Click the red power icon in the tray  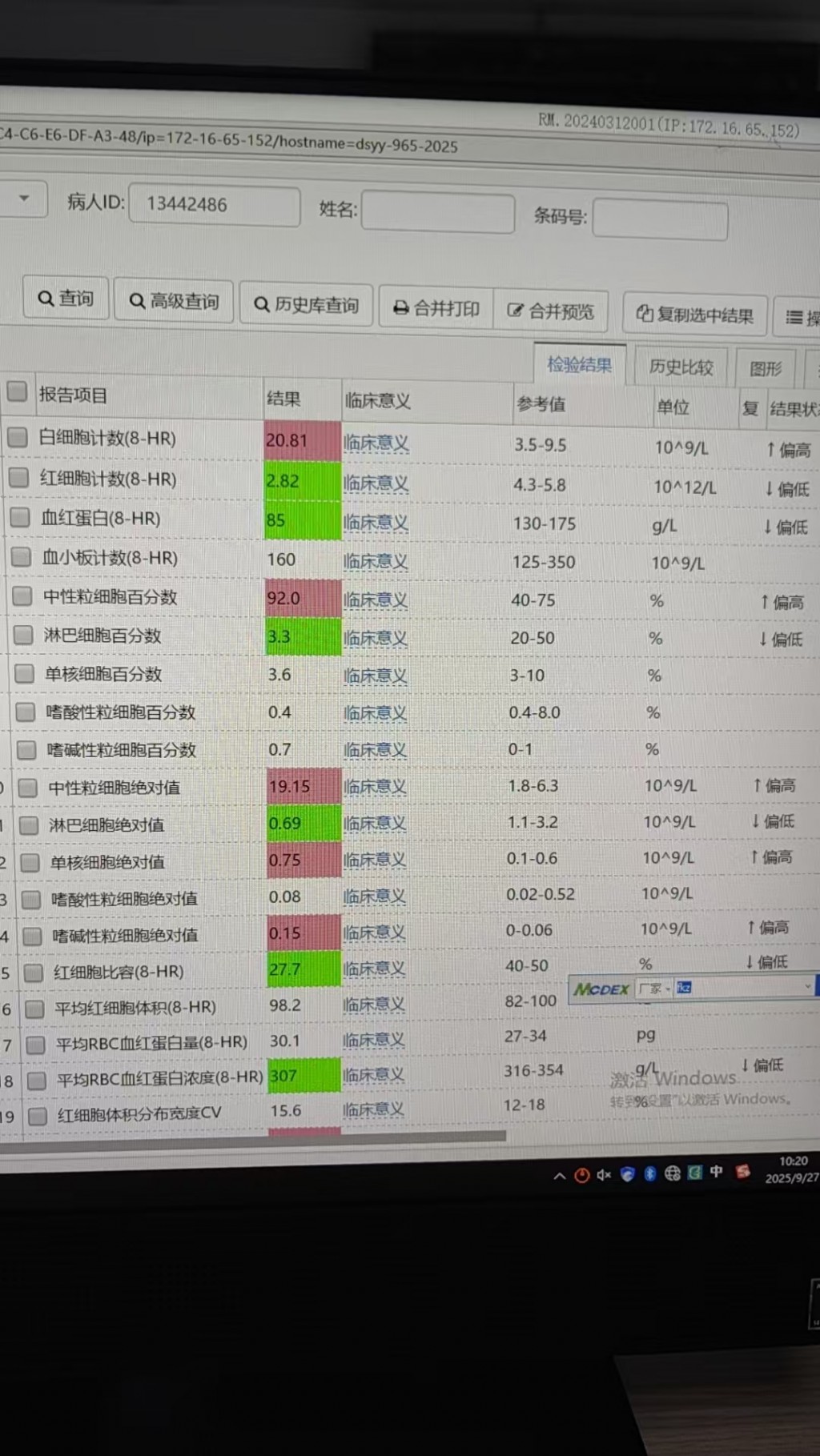(x=582, y=1175)
